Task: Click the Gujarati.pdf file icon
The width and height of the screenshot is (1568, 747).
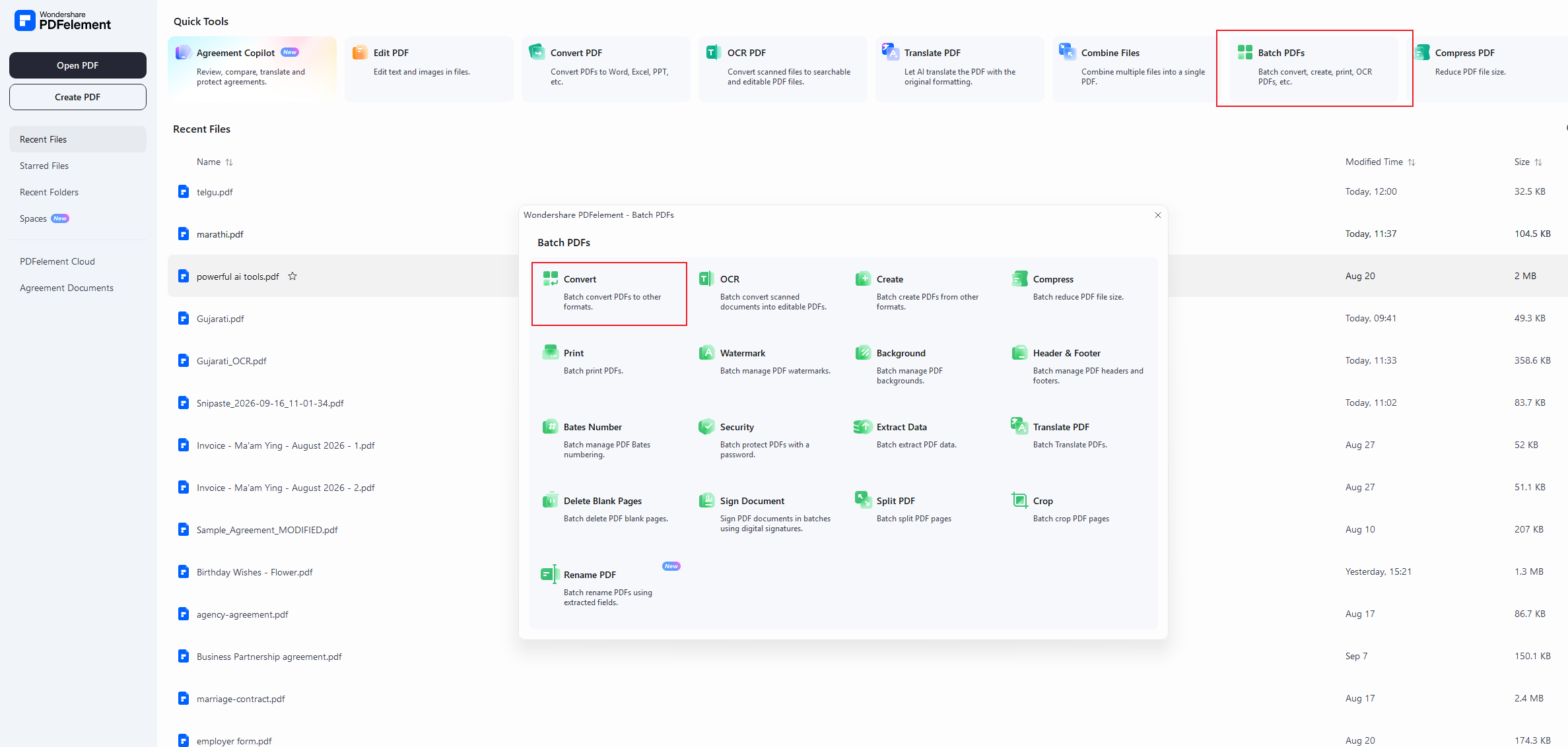Action: tap(184, 318)
